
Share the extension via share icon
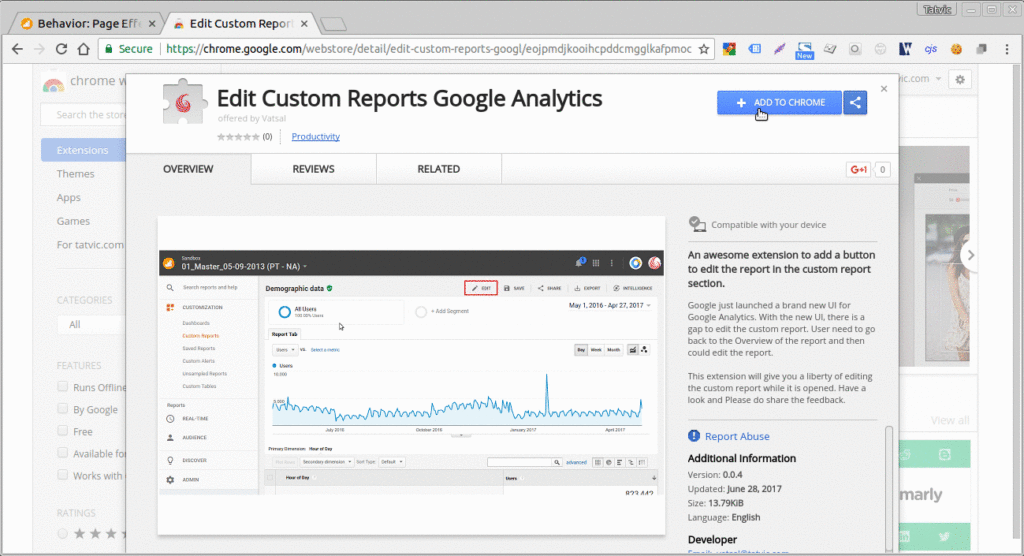pyautogui.click(x=855, y=103)
